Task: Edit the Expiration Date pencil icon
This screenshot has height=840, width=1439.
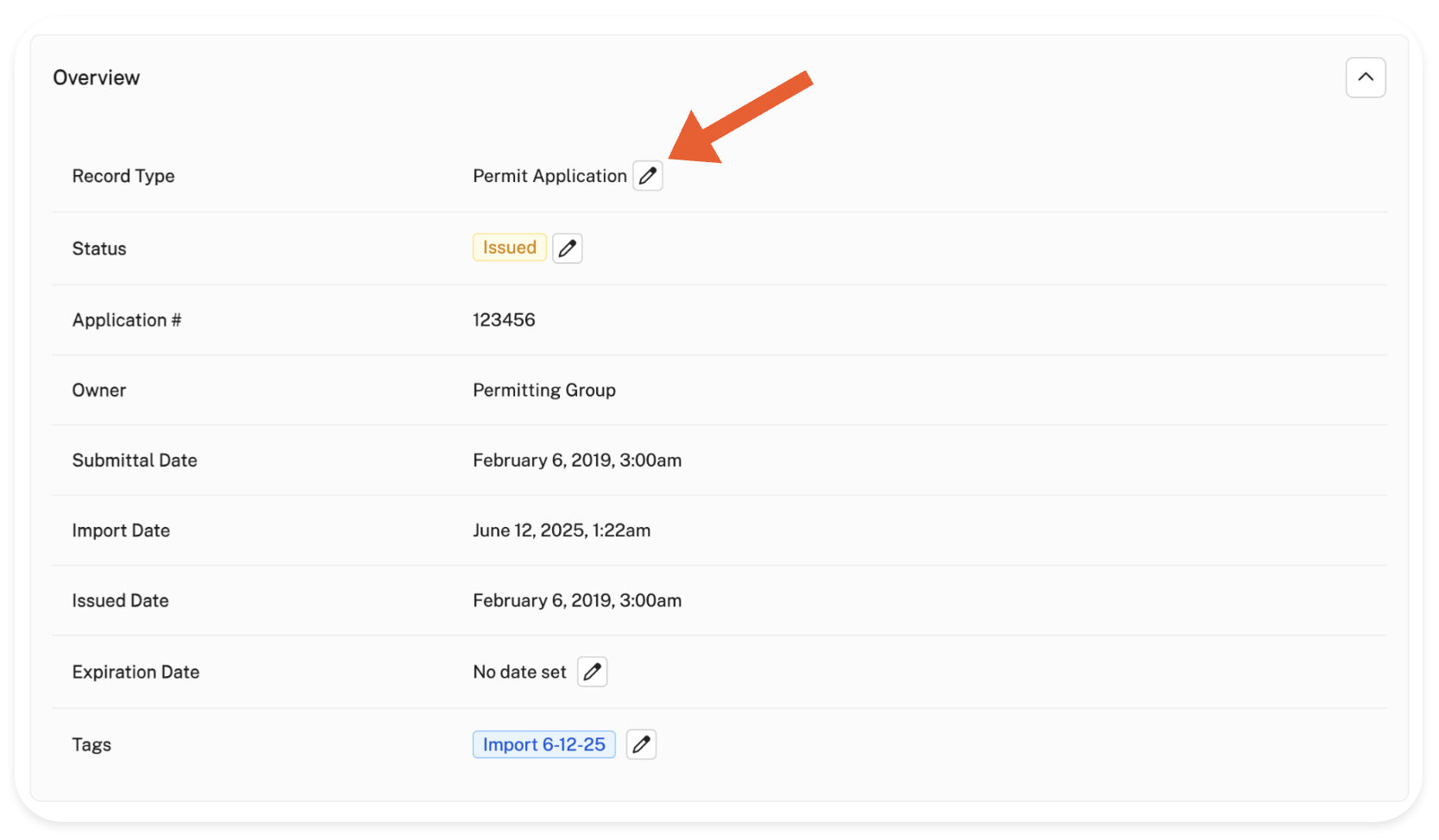Action: [x=592, y=672]
